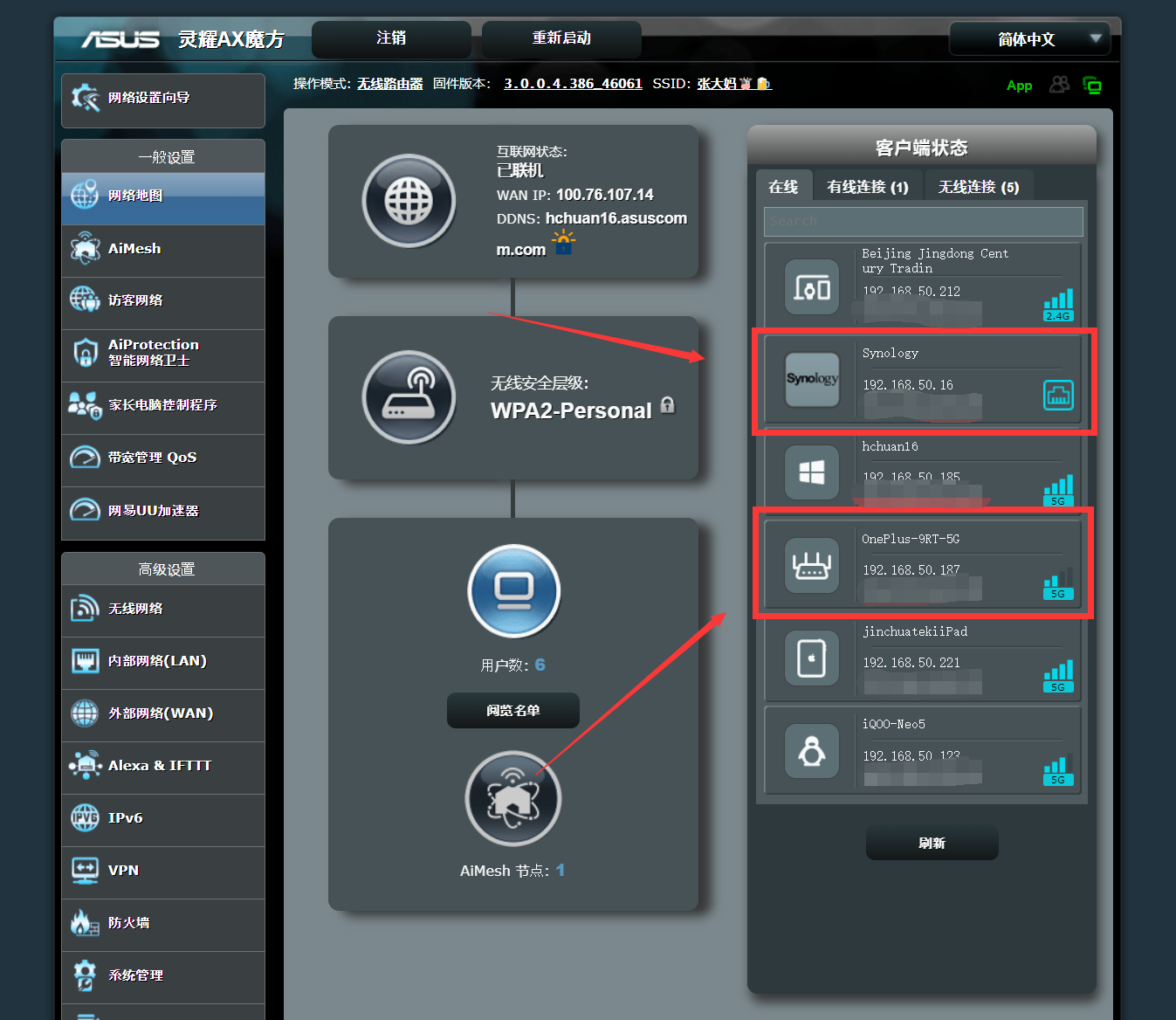Click the user count number 6
The height and width of the screenshot is (1020, 1176).
[x=540, y=665]
